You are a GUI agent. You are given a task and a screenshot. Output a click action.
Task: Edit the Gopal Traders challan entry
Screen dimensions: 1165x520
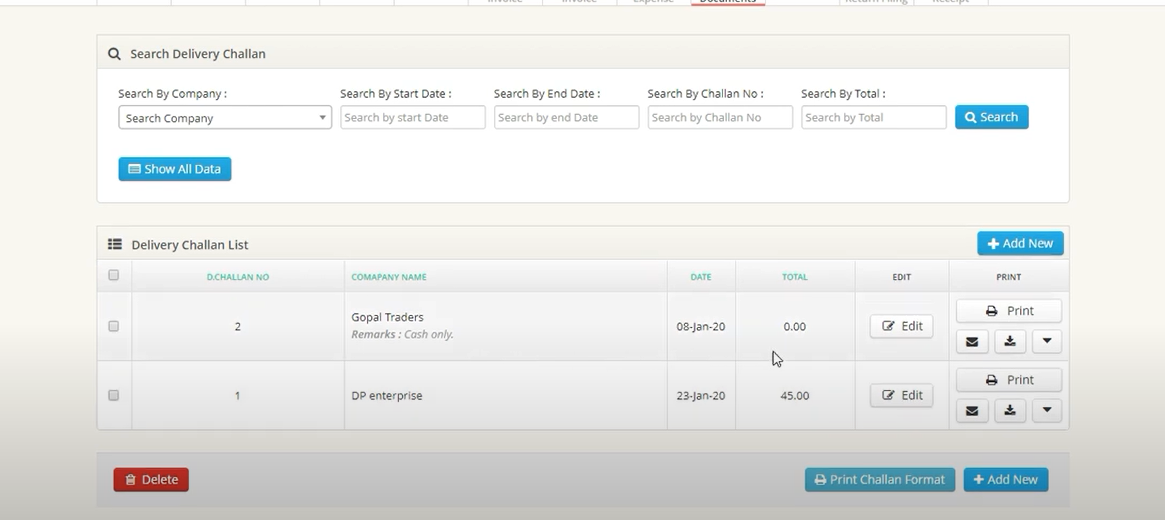(901, 326)
